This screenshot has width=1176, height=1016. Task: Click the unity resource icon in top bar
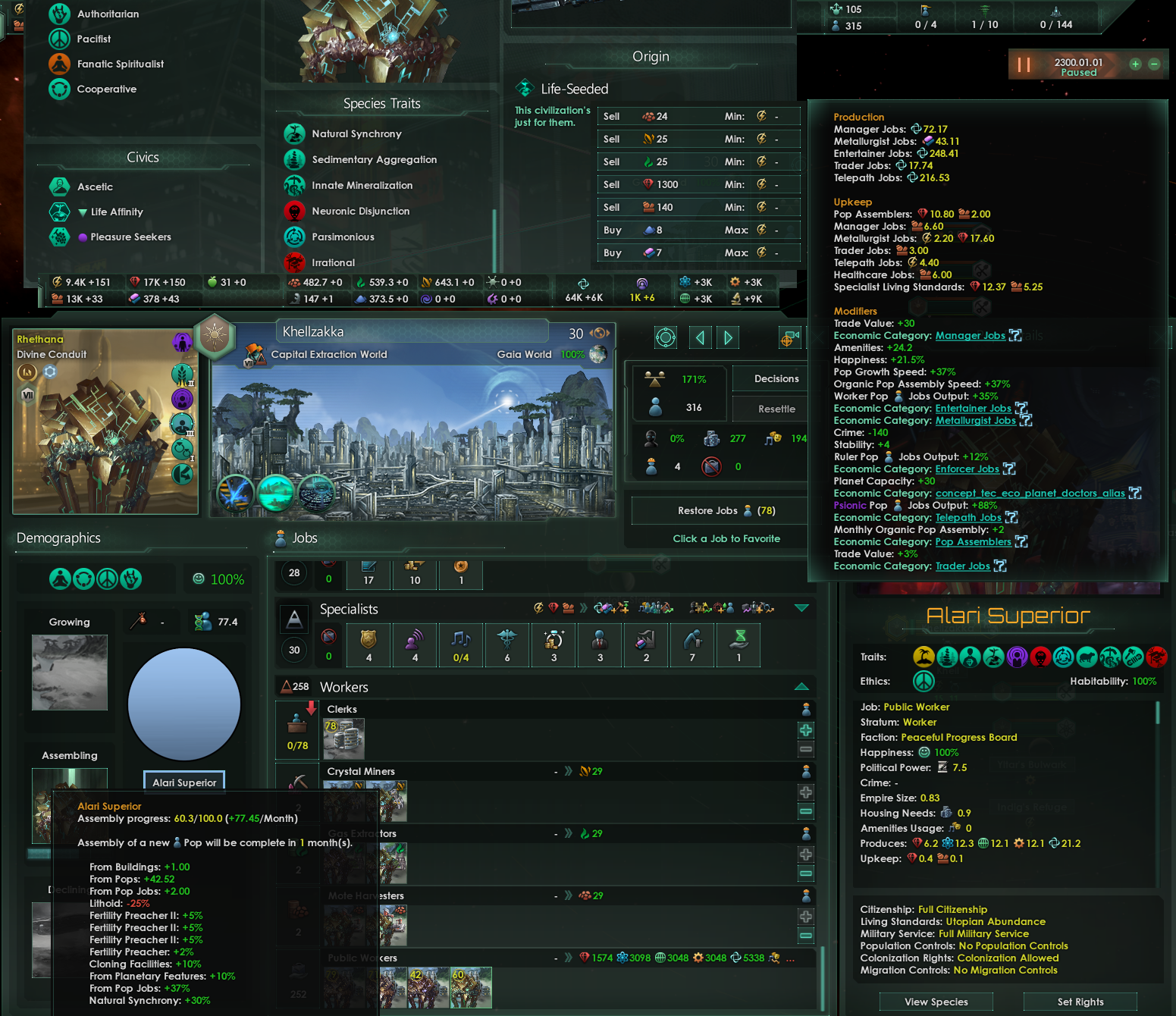(583, 284)
